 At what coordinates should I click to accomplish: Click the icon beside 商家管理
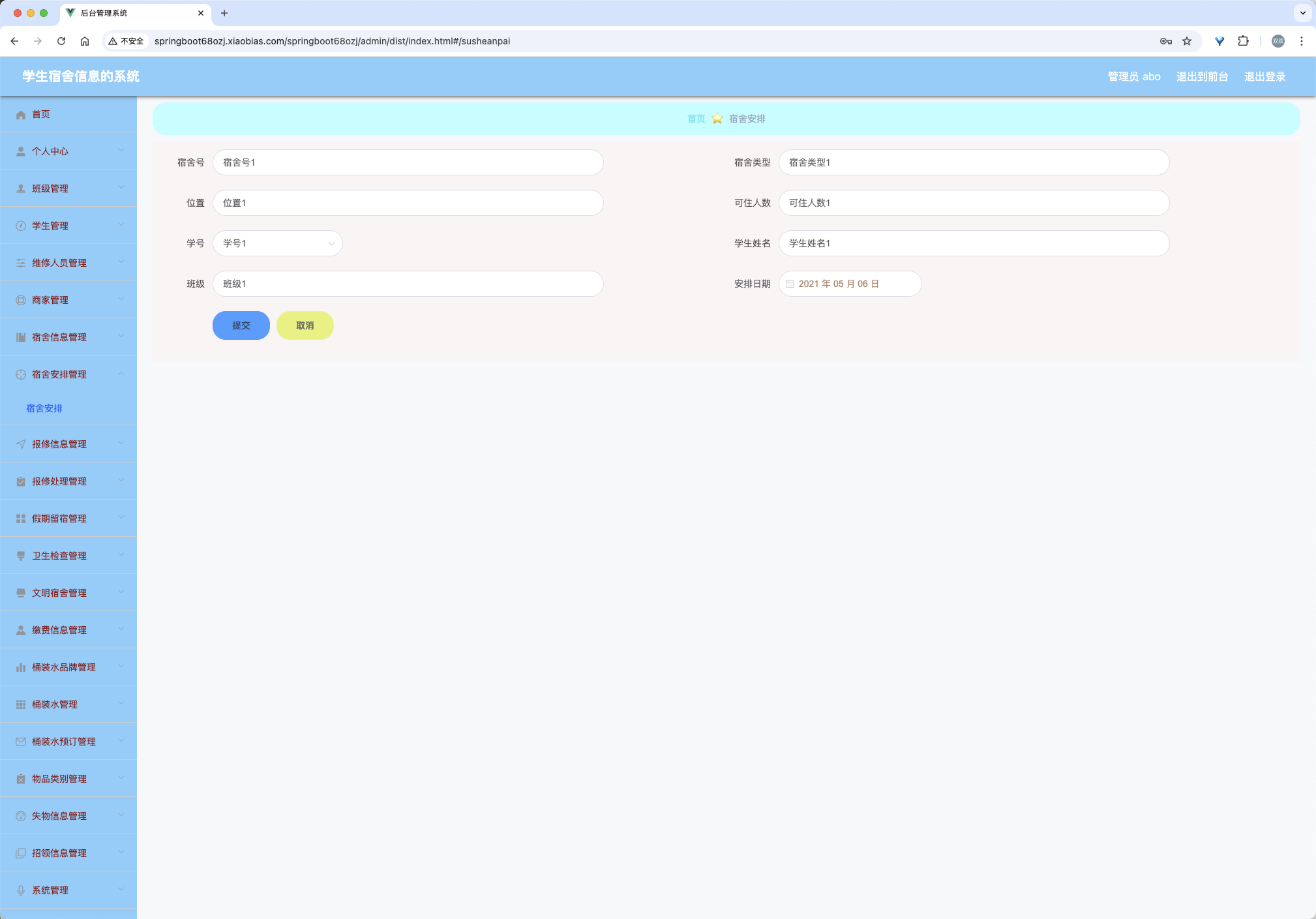(21, 301)
